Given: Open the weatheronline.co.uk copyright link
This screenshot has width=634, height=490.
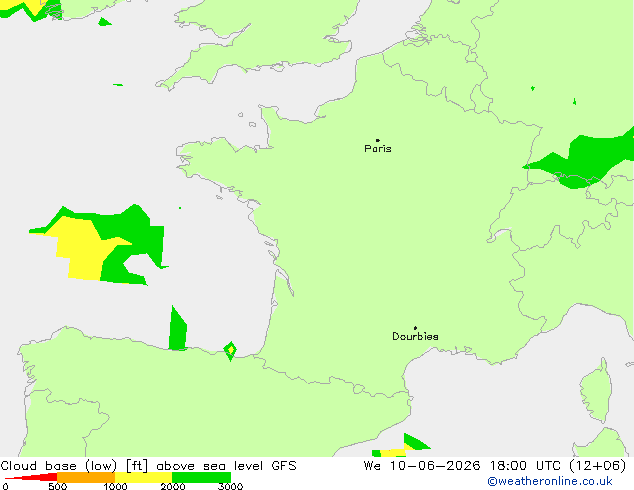Looking at the screenshot, I should click(x=550, y=481).
